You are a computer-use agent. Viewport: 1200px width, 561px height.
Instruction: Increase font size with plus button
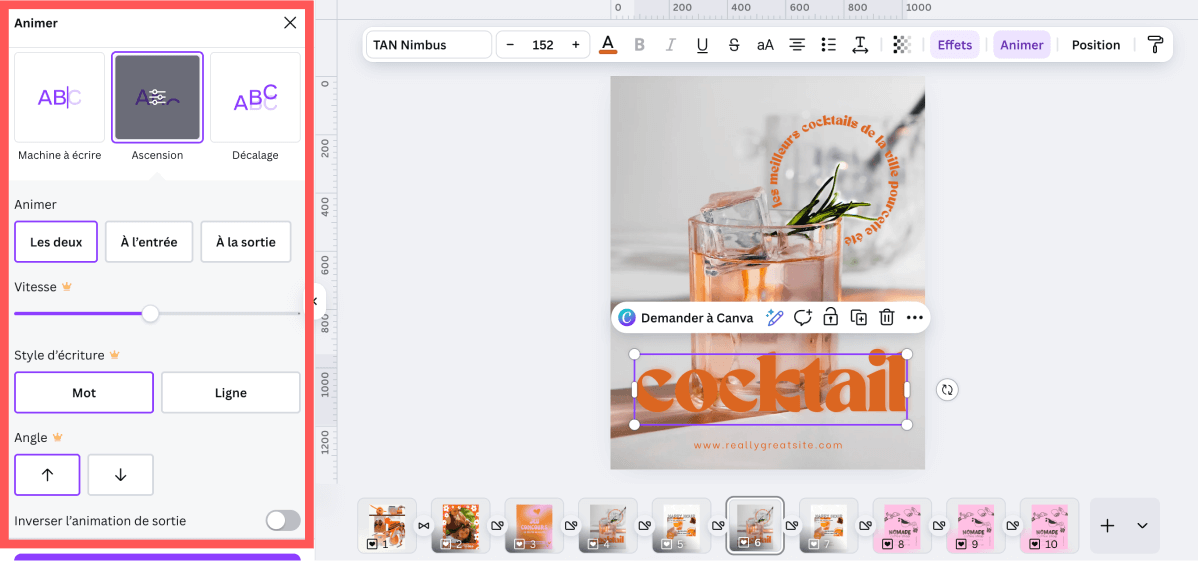point(575,45)
